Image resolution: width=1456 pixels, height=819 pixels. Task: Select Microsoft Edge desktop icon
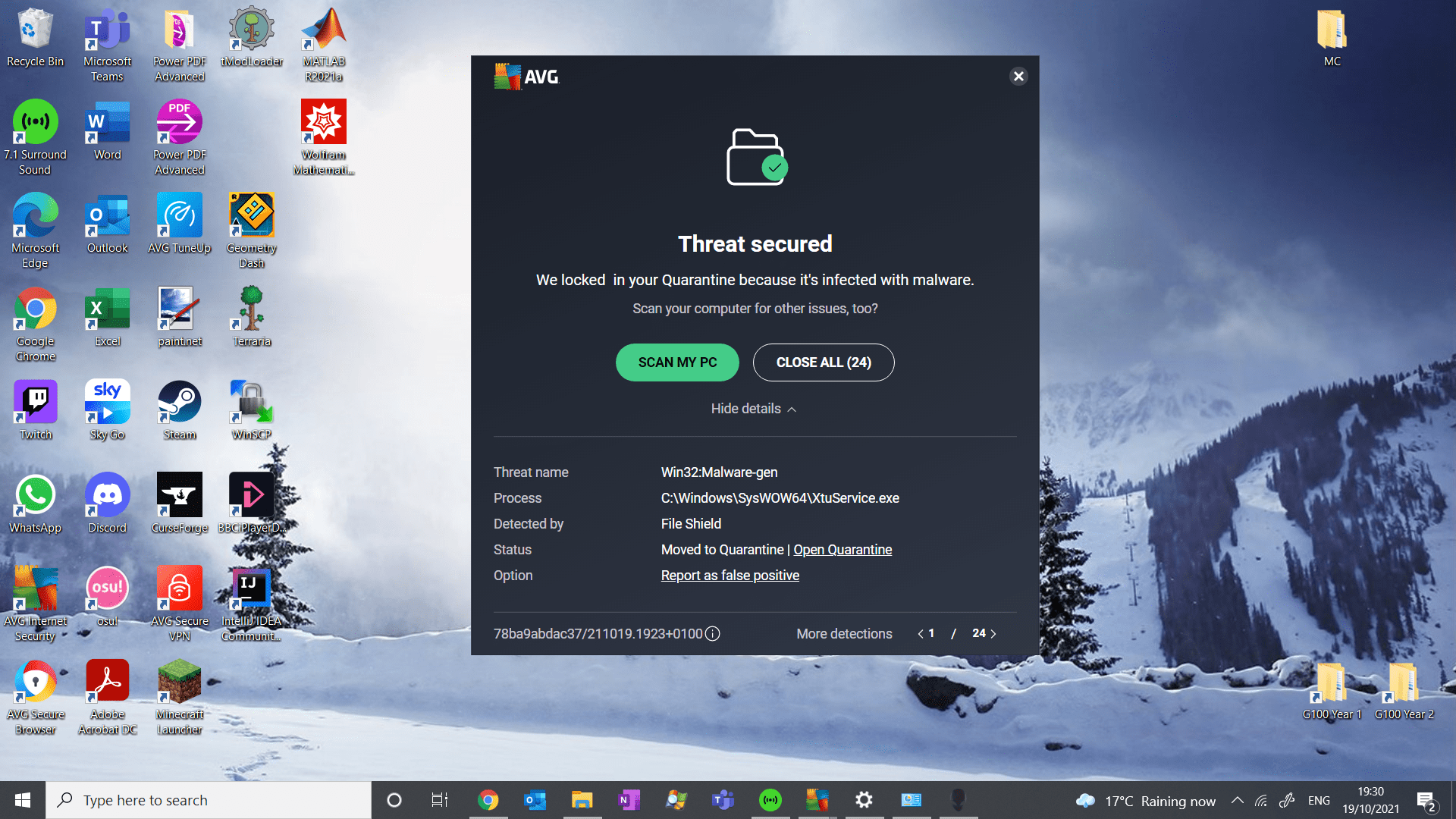coord(35,231)
